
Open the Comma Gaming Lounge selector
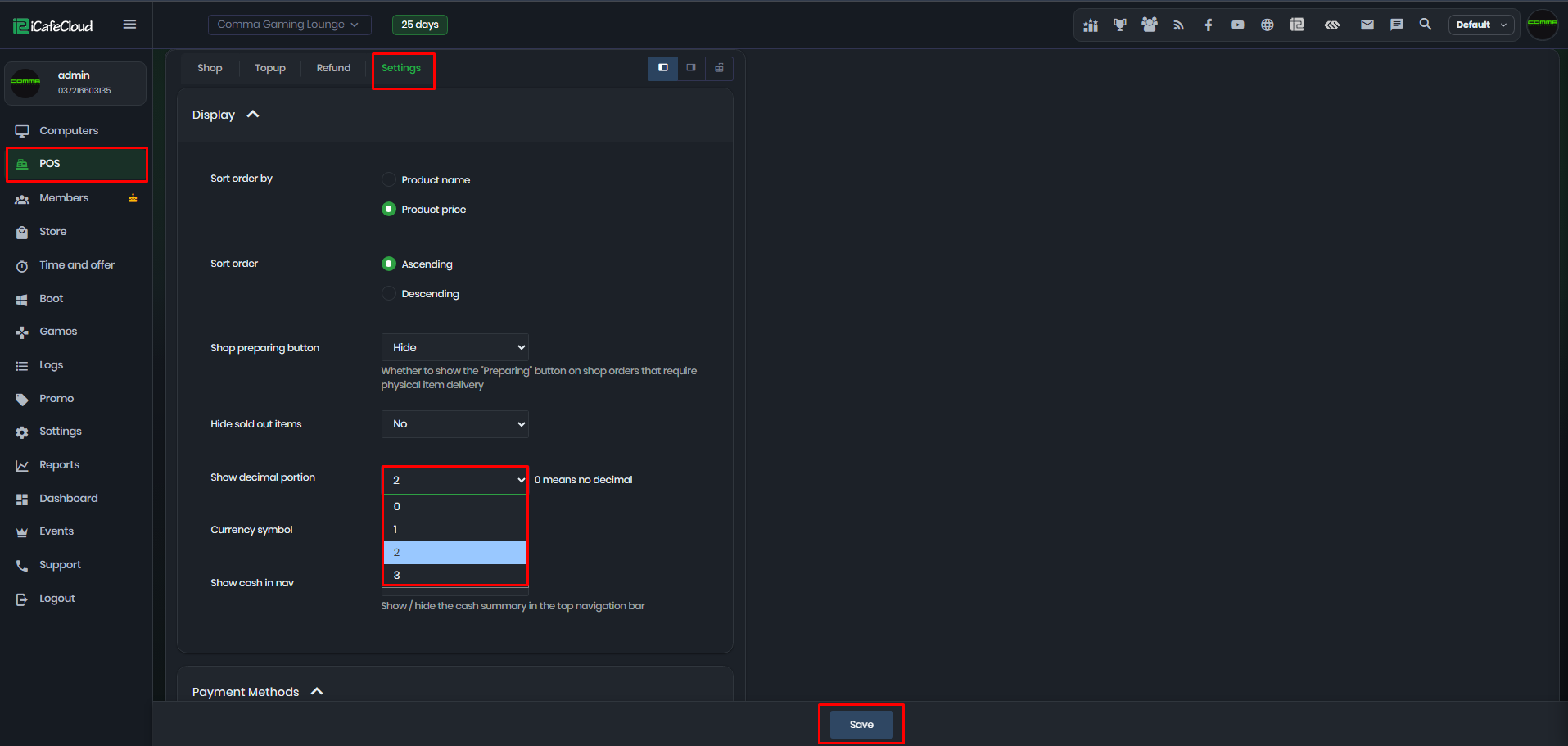click(x=289, y=25)
